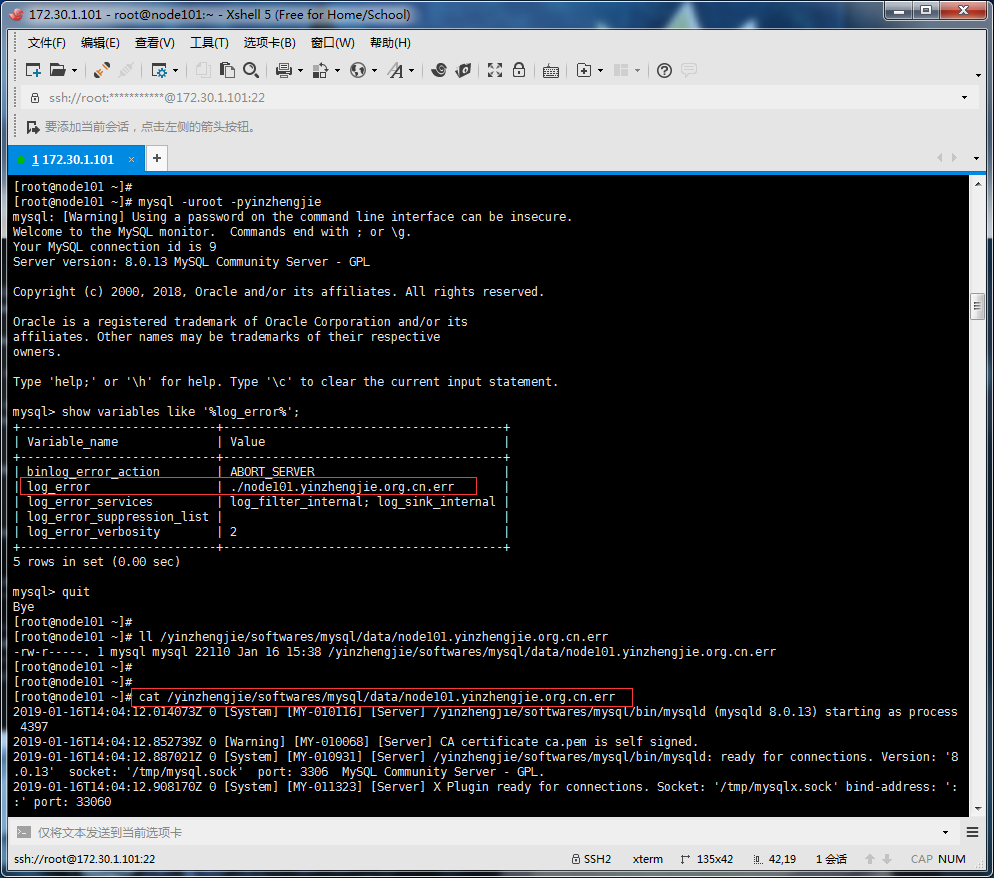Click the xterm status bar entry
994x878 pixels.
pos(647,859)
